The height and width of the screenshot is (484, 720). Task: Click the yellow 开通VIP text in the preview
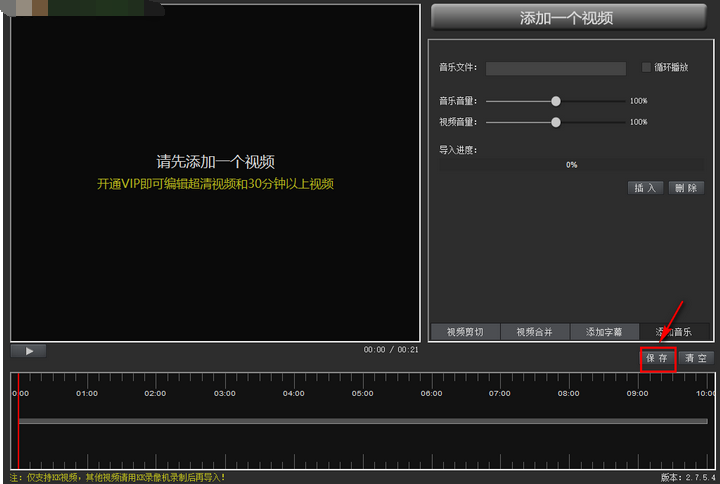coord(215,184)
